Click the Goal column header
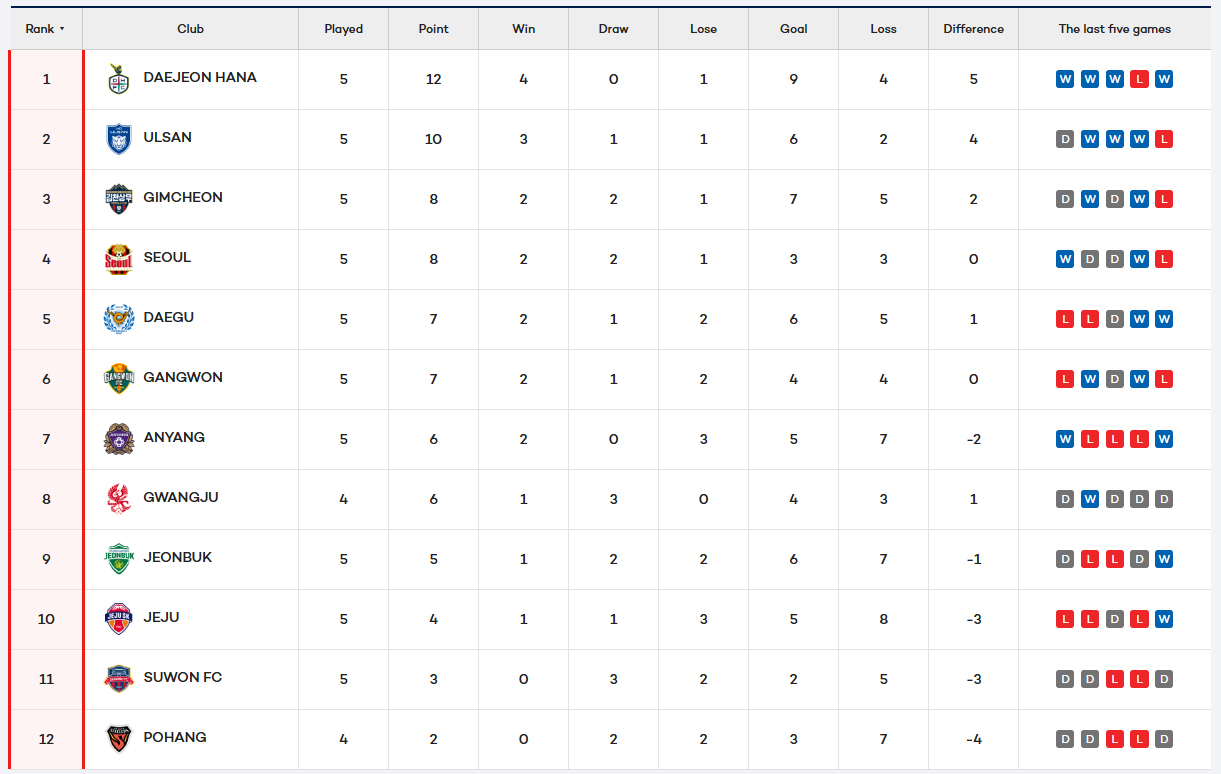The image size is (1221, 774). pos(793,29)
